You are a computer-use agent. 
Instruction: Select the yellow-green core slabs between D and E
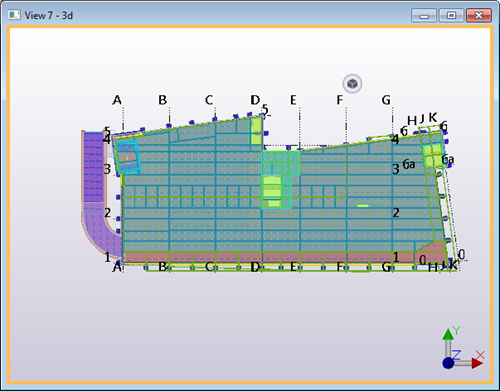click(x=272, y=191)
